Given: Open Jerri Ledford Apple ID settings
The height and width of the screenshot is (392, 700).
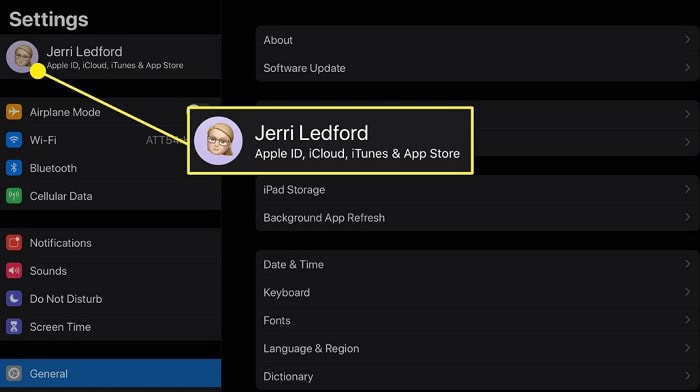Looking at the screenshot, I should tap(110, 57).
